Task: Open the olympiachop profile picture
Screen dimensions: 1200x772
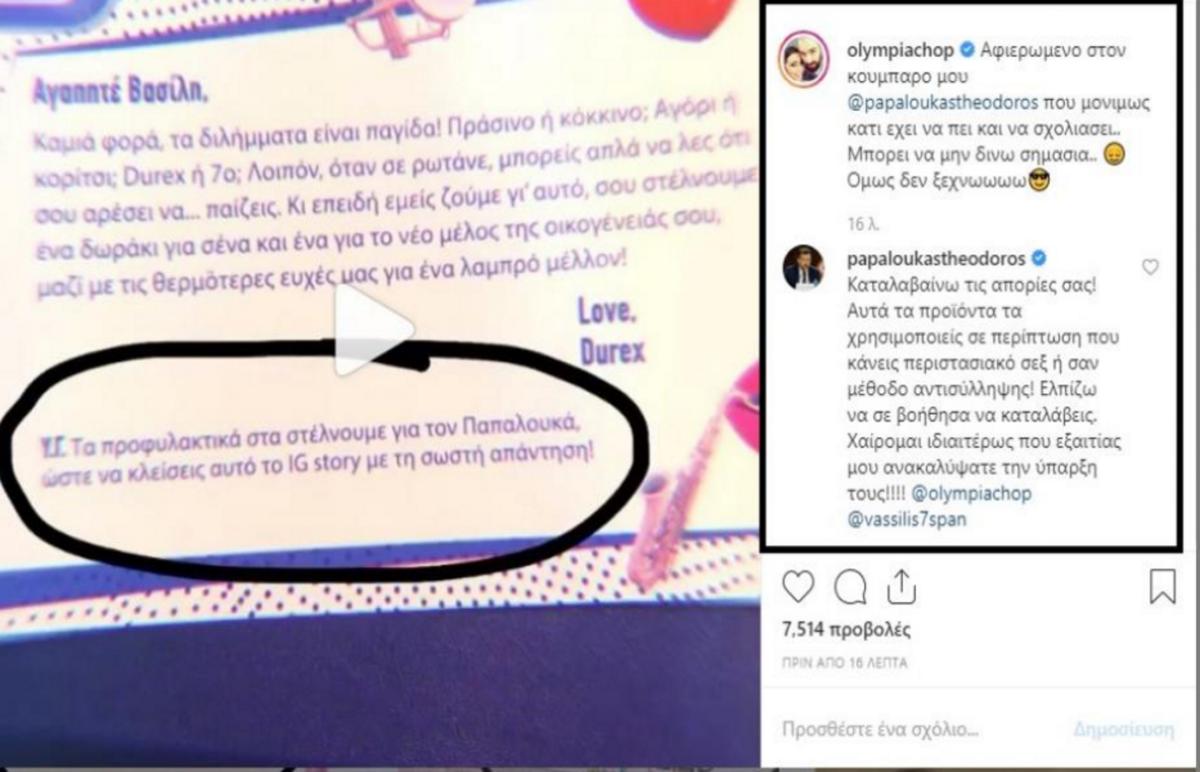Action: 803,58
